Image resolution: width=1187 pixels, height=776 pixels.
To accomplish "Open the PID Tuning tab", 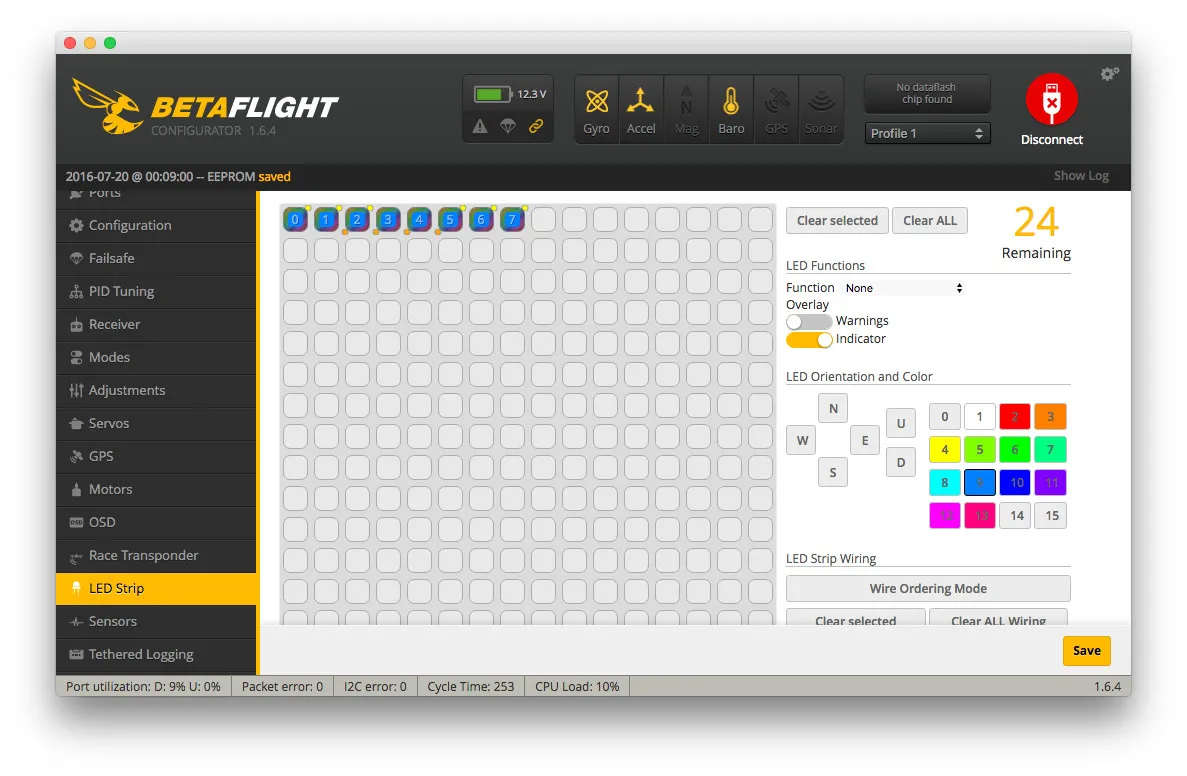I will point(121,291).
